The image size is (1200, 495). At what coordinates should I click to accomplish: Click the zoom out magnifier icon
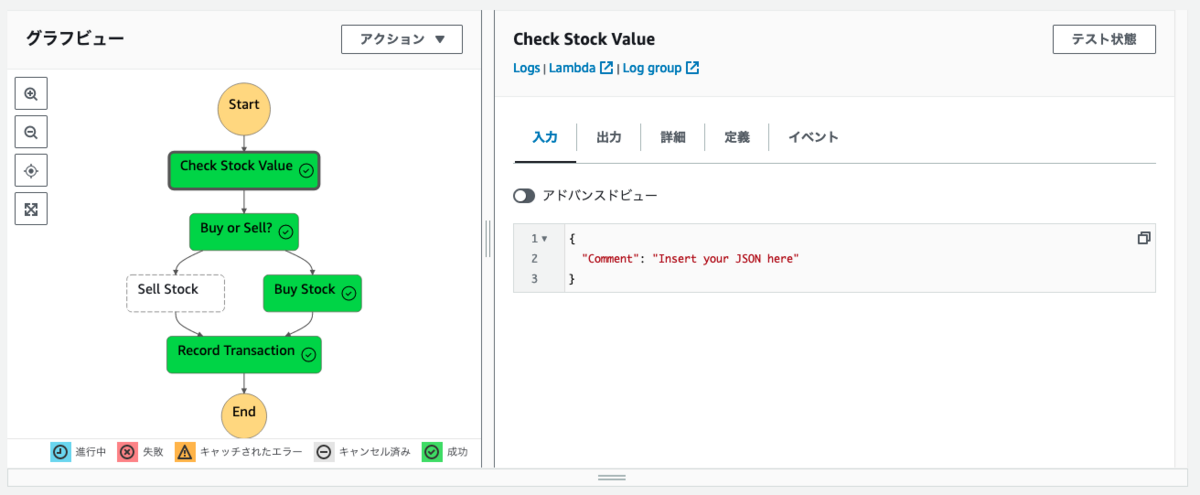pos(31,132)
